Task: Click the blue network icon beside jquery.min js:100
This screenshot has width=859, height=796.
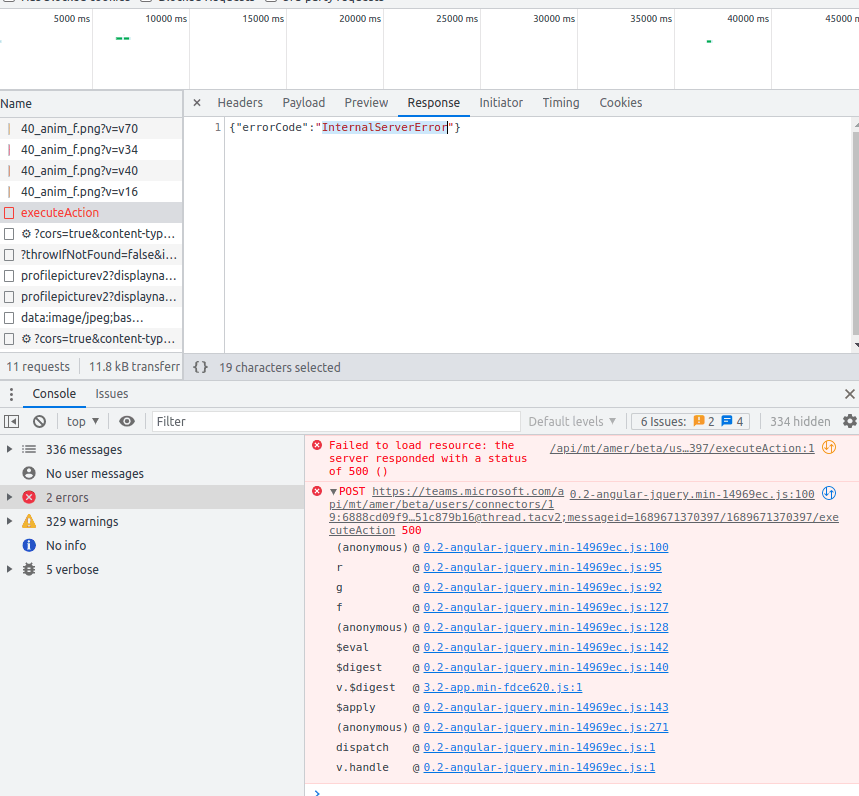Action: (829, 493)
